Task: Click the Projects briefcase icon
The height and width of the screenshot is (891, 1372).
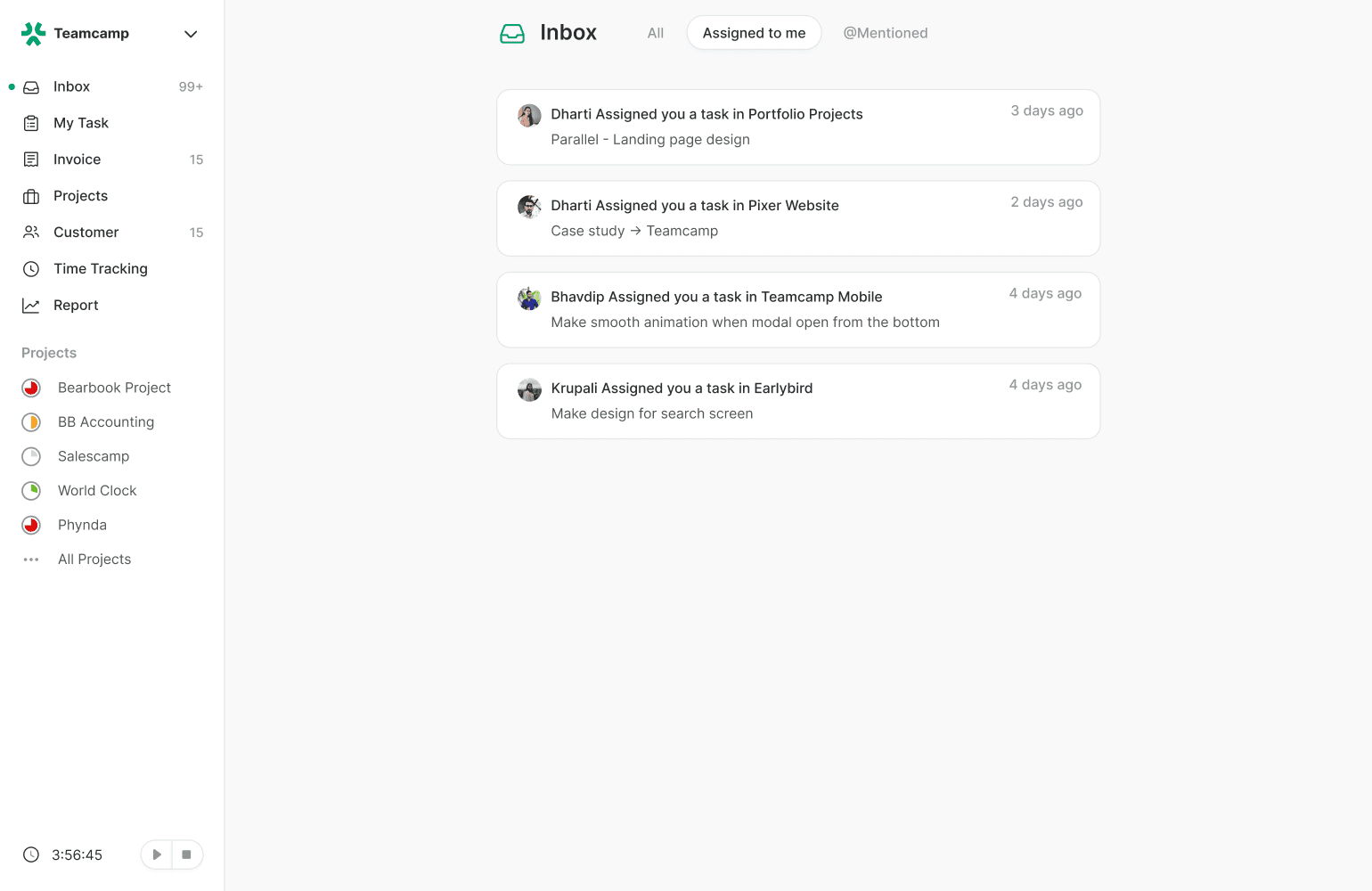Action: pos(31,196)
